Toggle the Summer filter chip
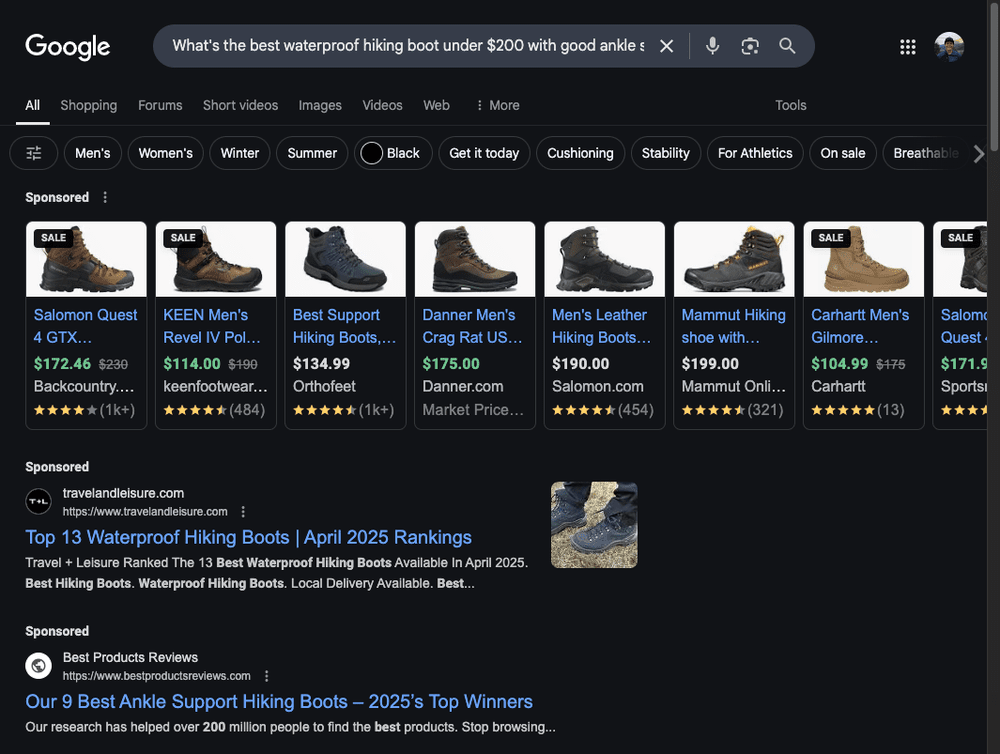This screenshot has height=754, width=1000. 312,153
